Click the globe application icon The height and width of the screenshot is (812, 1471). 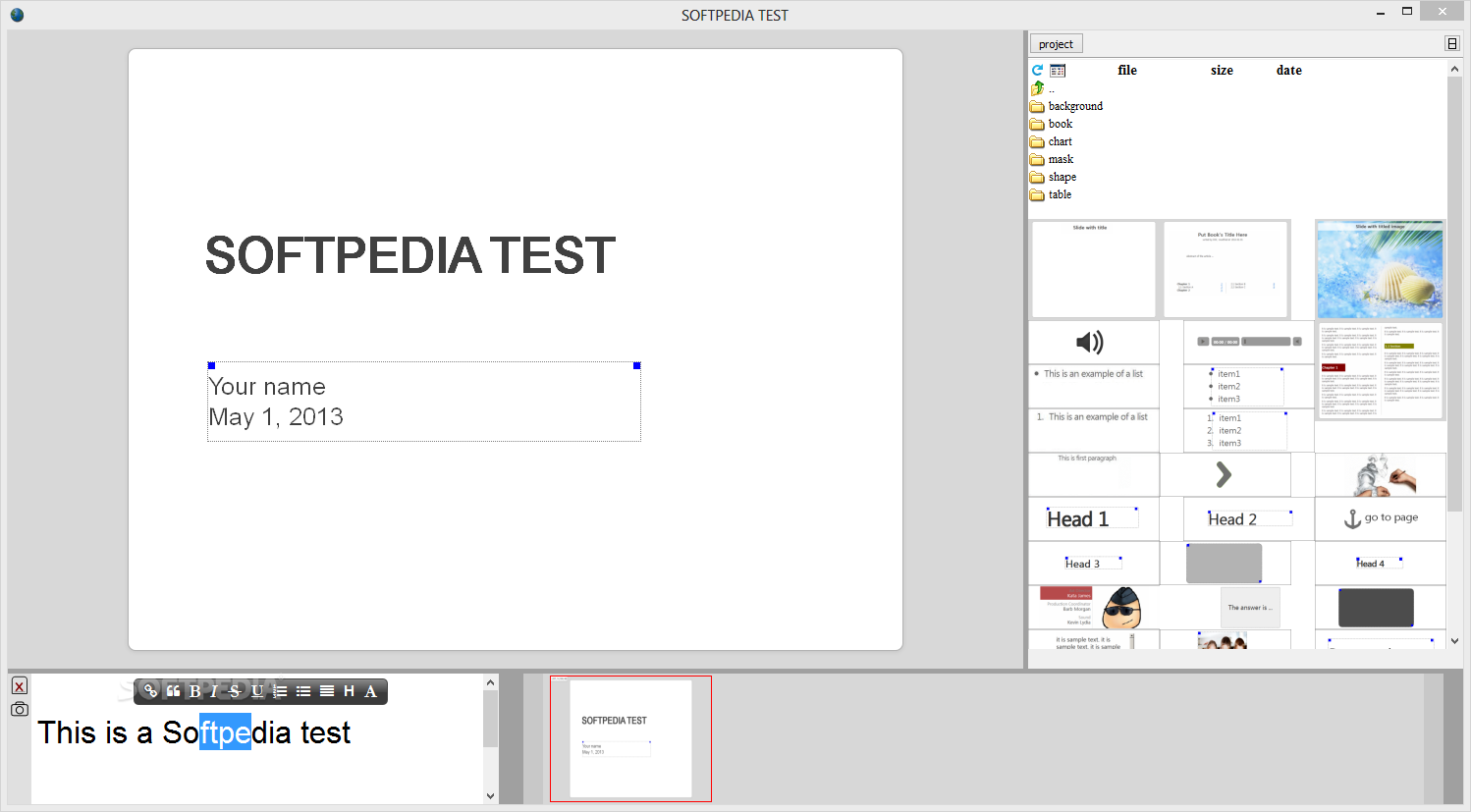coord(17,15)
